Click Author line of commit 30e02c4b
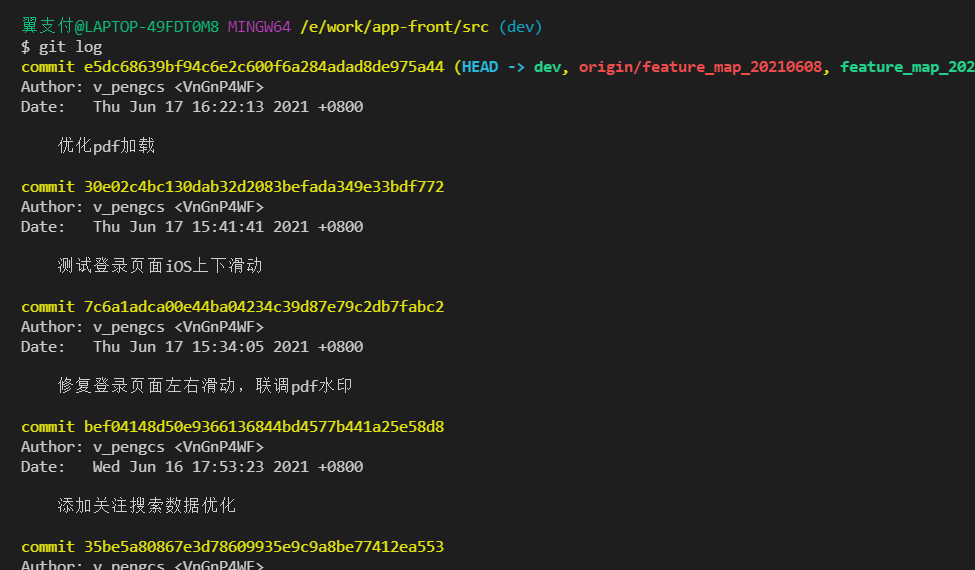The height and width of the screenshot is (570, 975). coord(142,207)
